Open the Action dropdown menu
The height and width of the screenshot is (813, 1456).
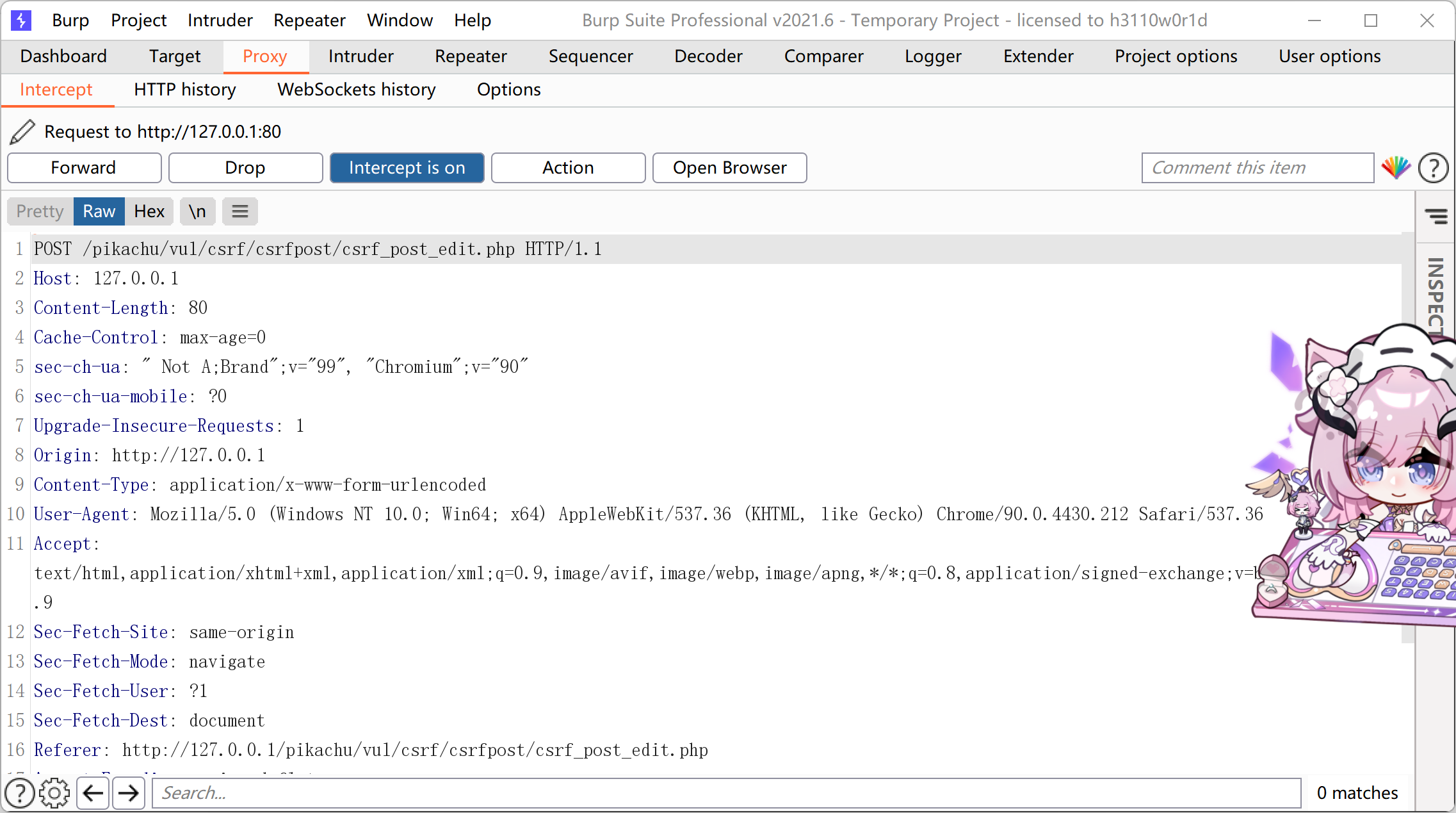(569, 168)
